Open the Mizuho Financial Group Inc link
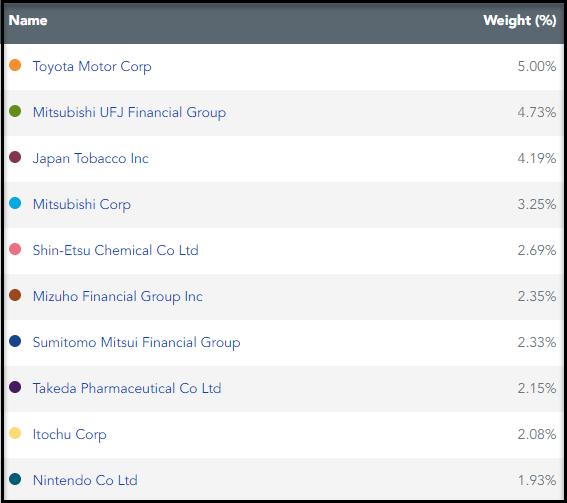 click(x=118, y=297)
